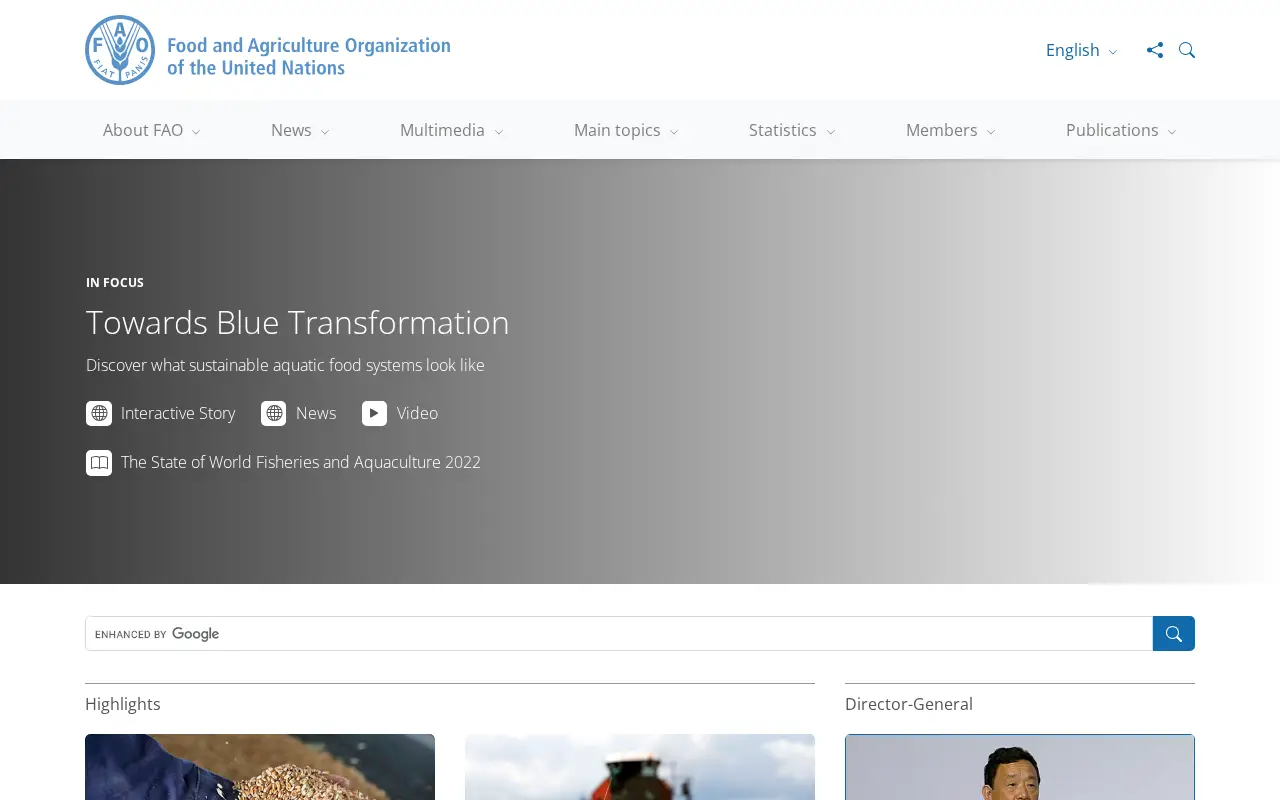Open the English language dropdown
The height and width of the screenshot is (800, 1280).
pos(1082,50)
